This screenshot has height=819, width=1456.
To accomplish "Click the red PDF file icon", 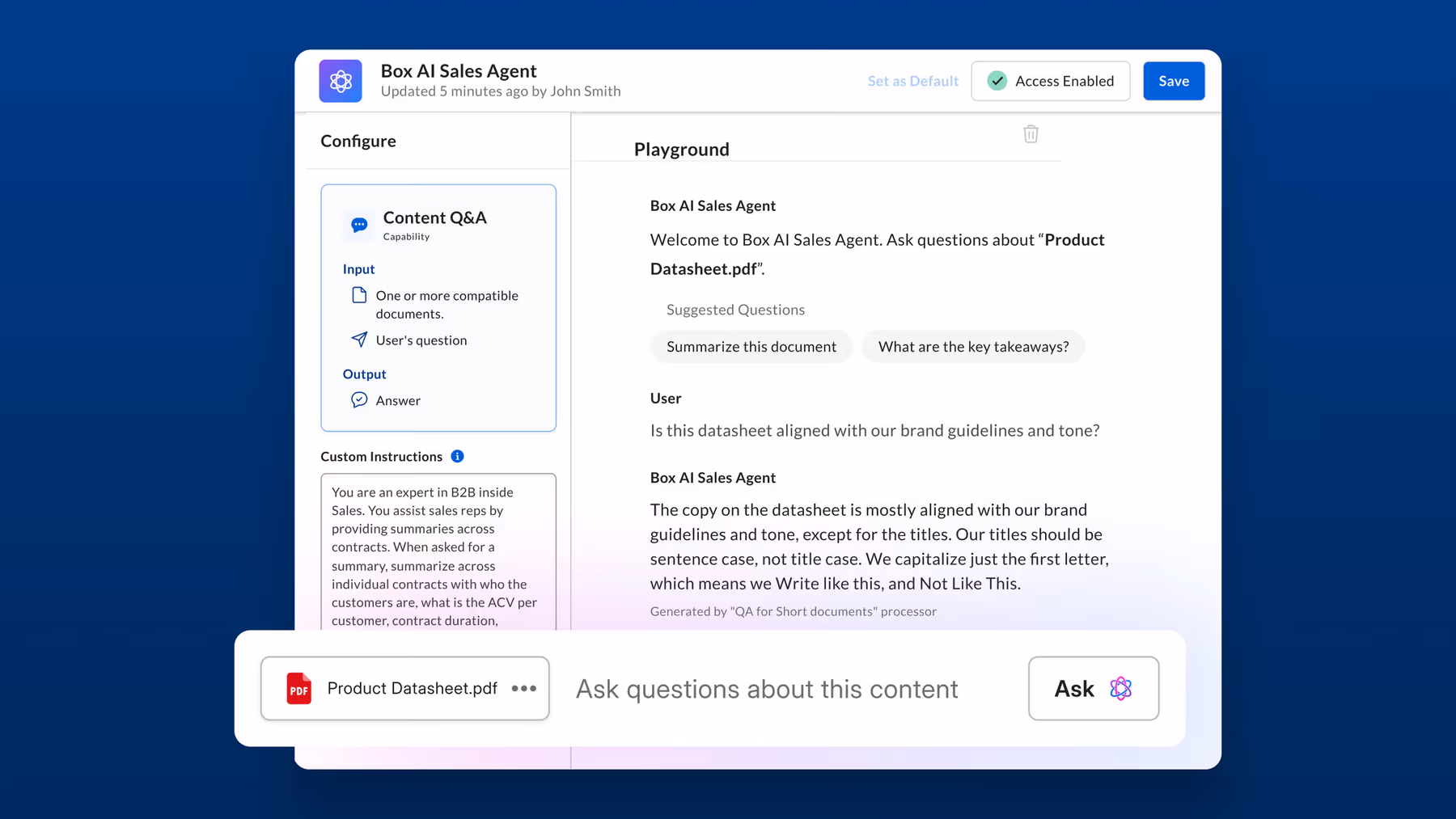I will [x=298, y=689].
